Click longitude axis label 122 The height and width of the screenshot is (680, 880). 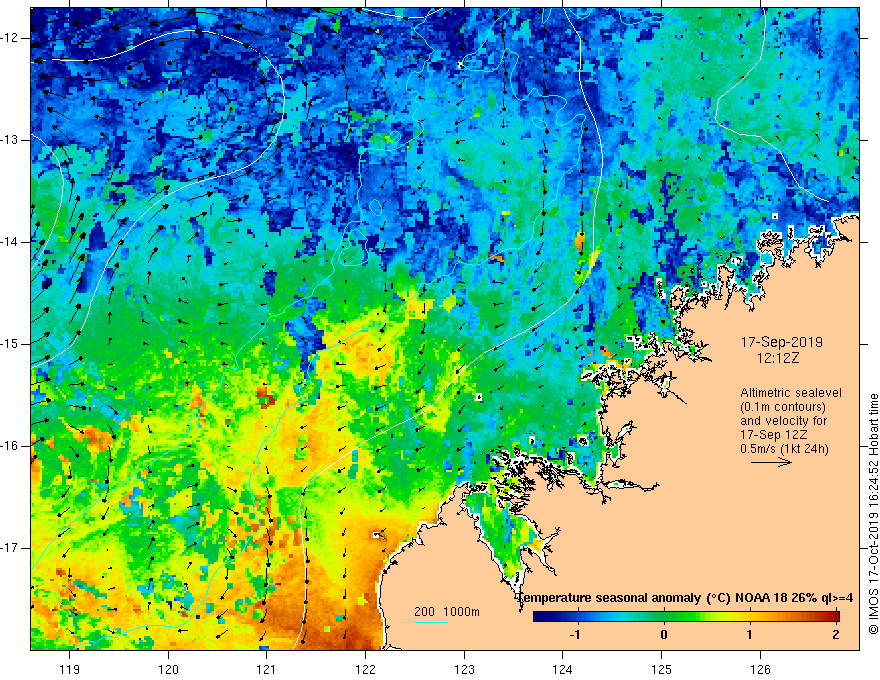[x=365, y=669]
